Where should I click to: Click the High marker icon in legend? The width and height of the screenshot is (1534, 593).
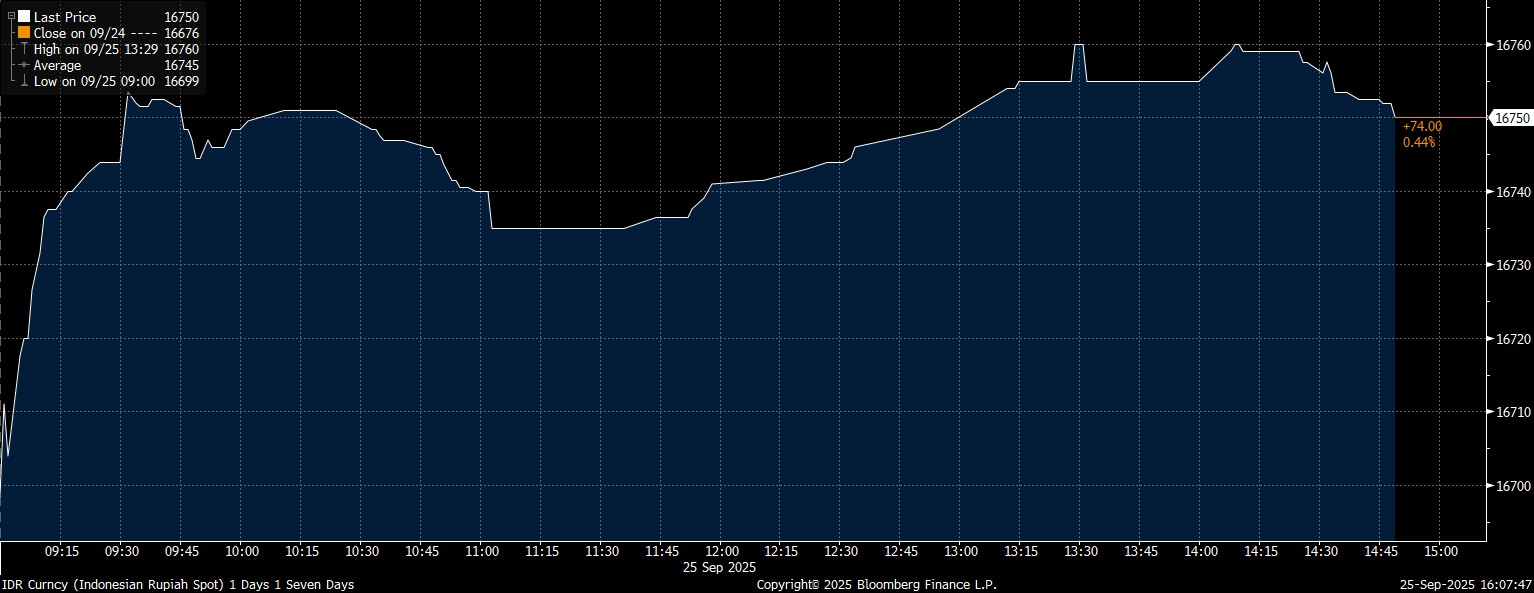click(23, 49)
